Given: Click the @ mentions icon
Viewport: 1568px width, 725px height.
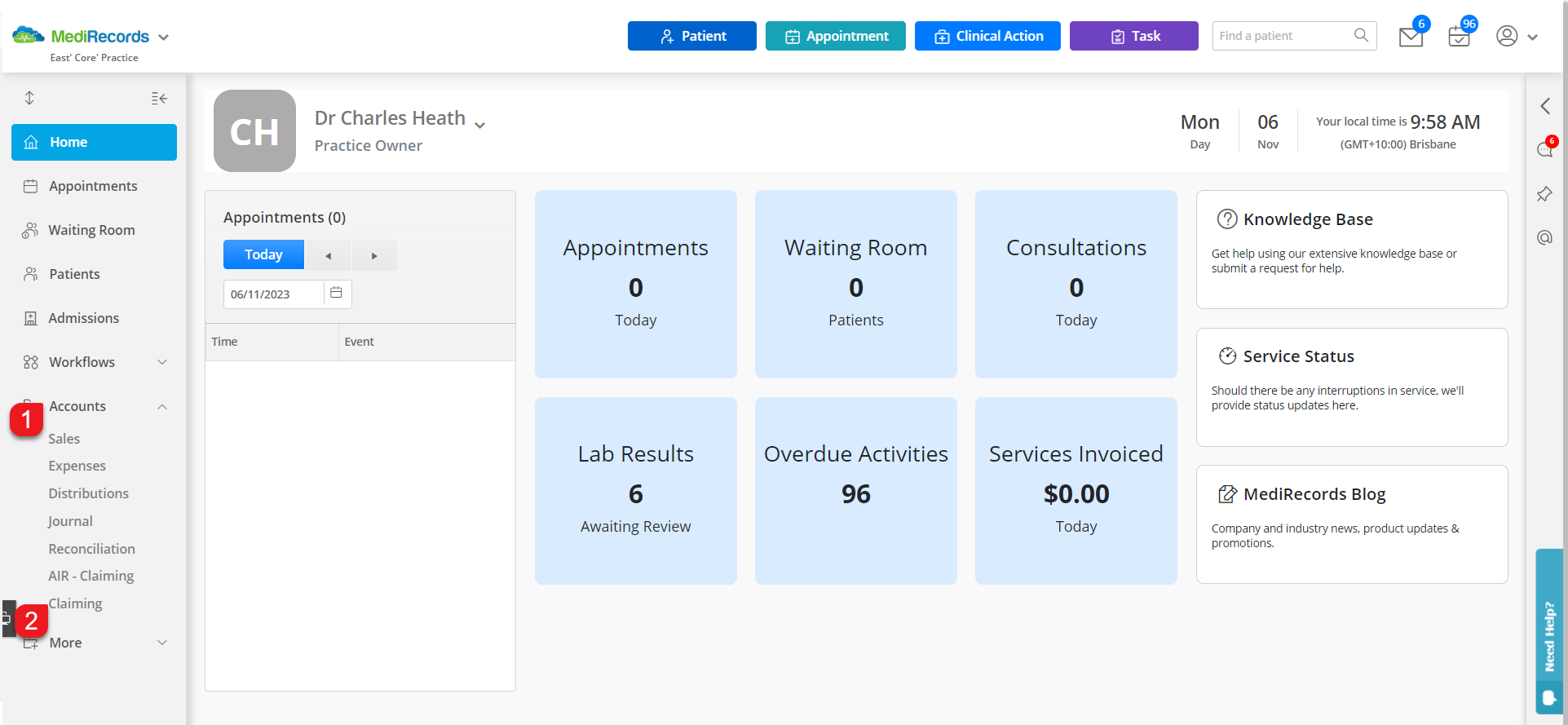Looking at the screenshot, I should coord(1544,237).
